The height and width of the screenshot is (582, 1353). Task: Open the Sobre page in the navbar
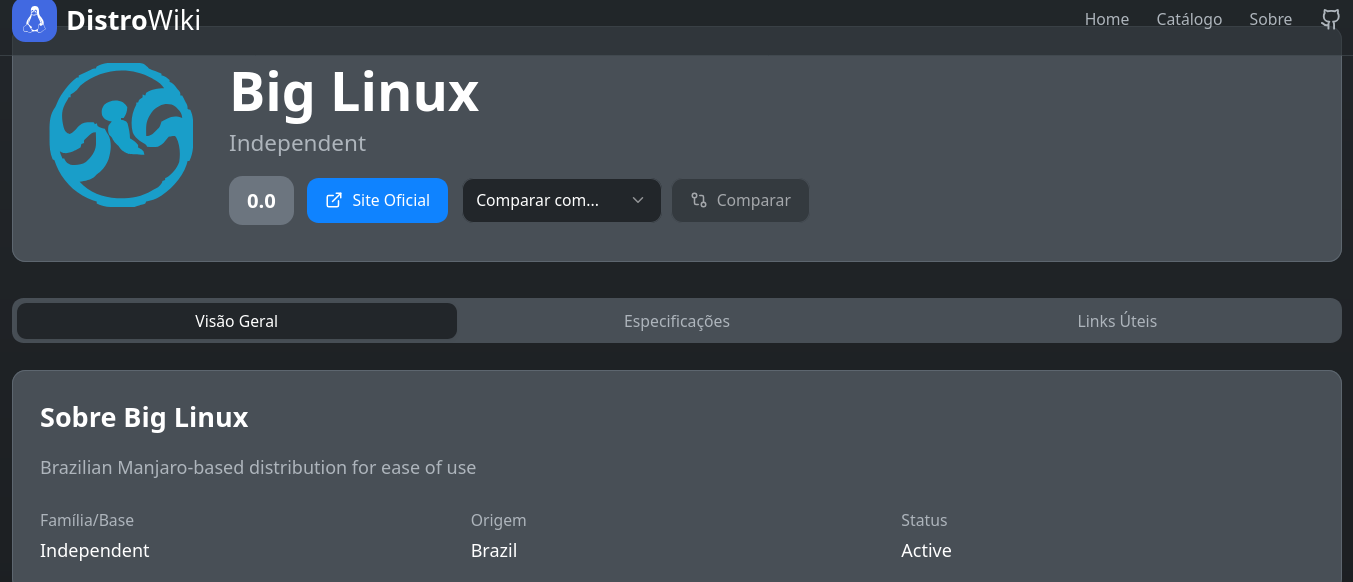(1270, 19)
